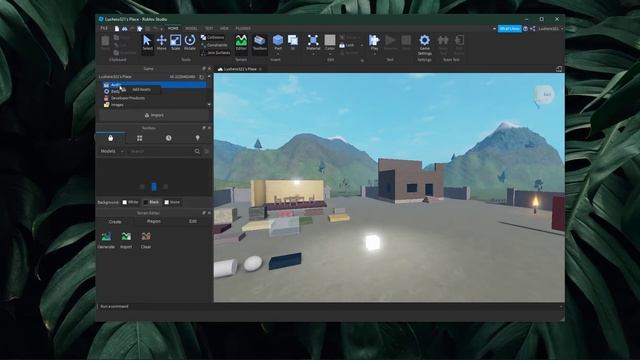The width and height of the screenshot is (640, 360).
Task: Open the FILE menu
Action: pos(104,29)
